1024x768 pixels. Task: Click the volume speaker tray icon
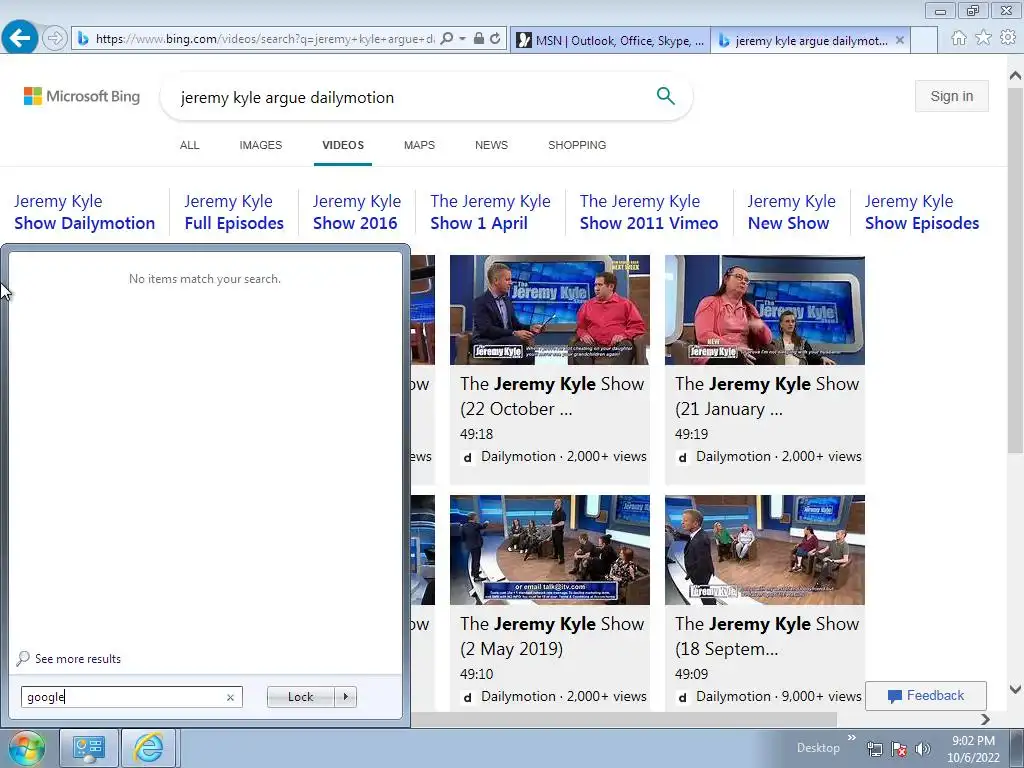[922, 750]
